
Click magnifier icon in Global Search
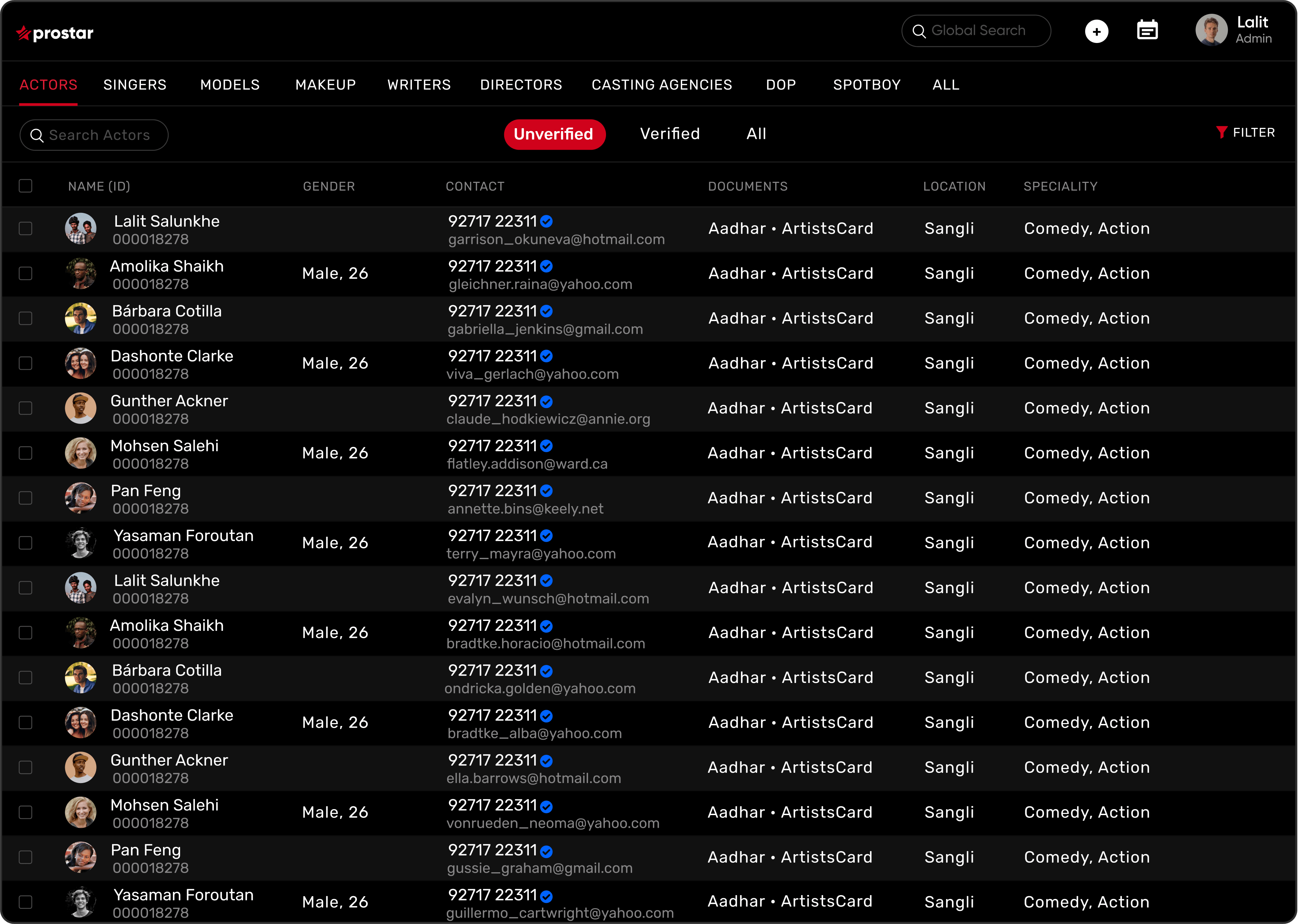pyautogui.click(x=919, y=31)
